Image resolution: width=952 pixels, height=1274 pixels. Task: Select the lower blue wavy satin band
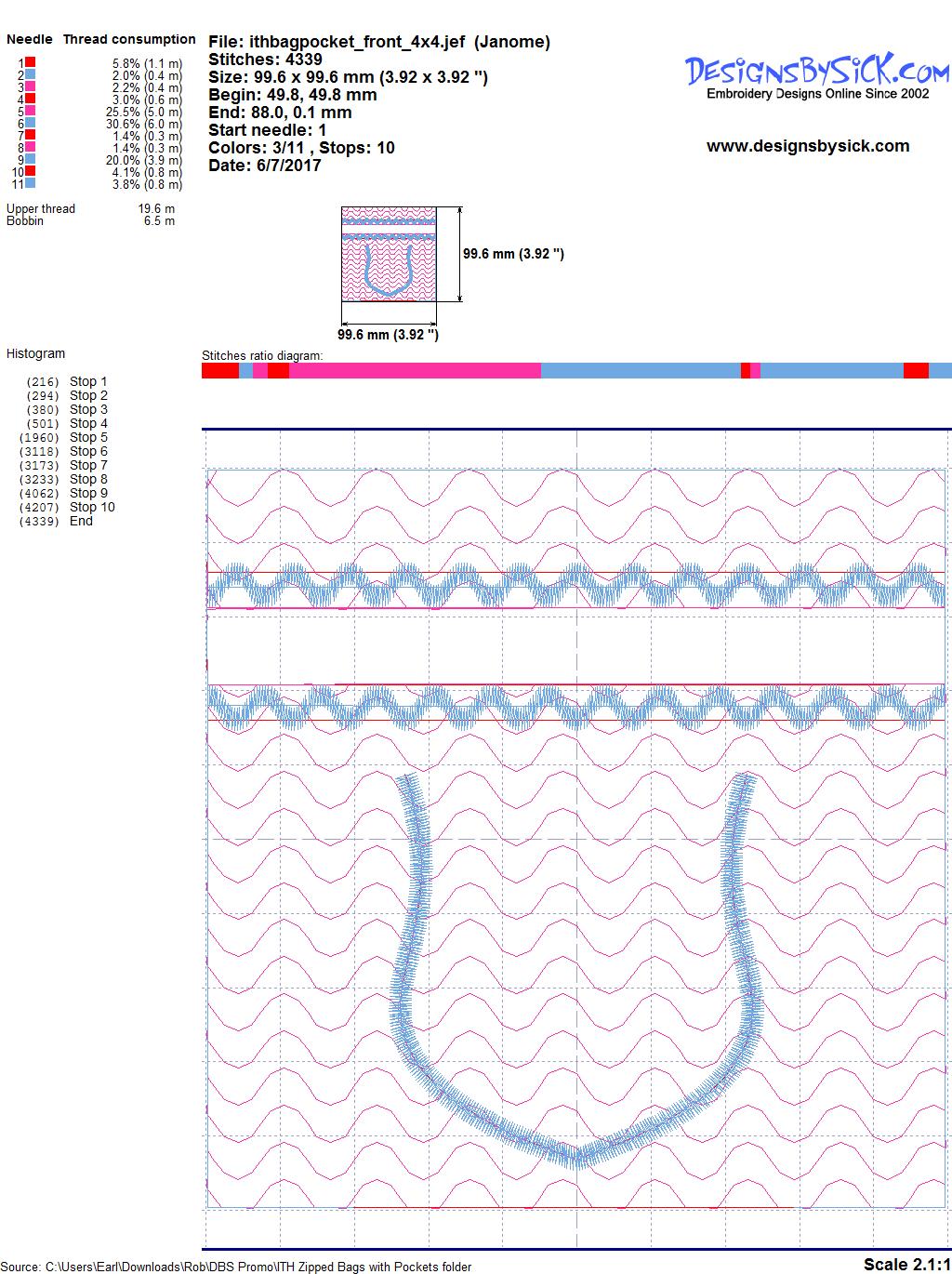576,706
